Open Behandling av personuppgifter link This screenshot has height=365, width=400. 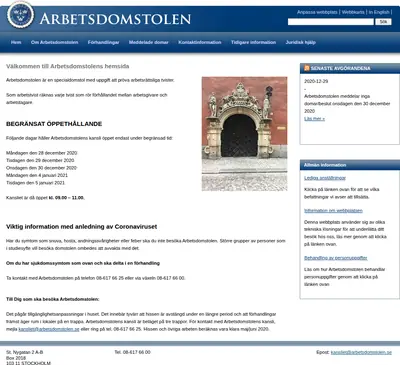tap(336, 258)
